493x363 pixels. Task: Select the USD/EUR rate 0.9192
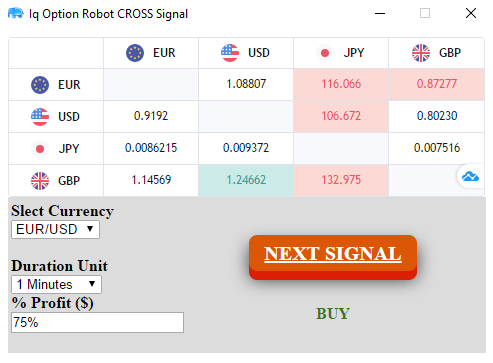(x=151, y=116)
